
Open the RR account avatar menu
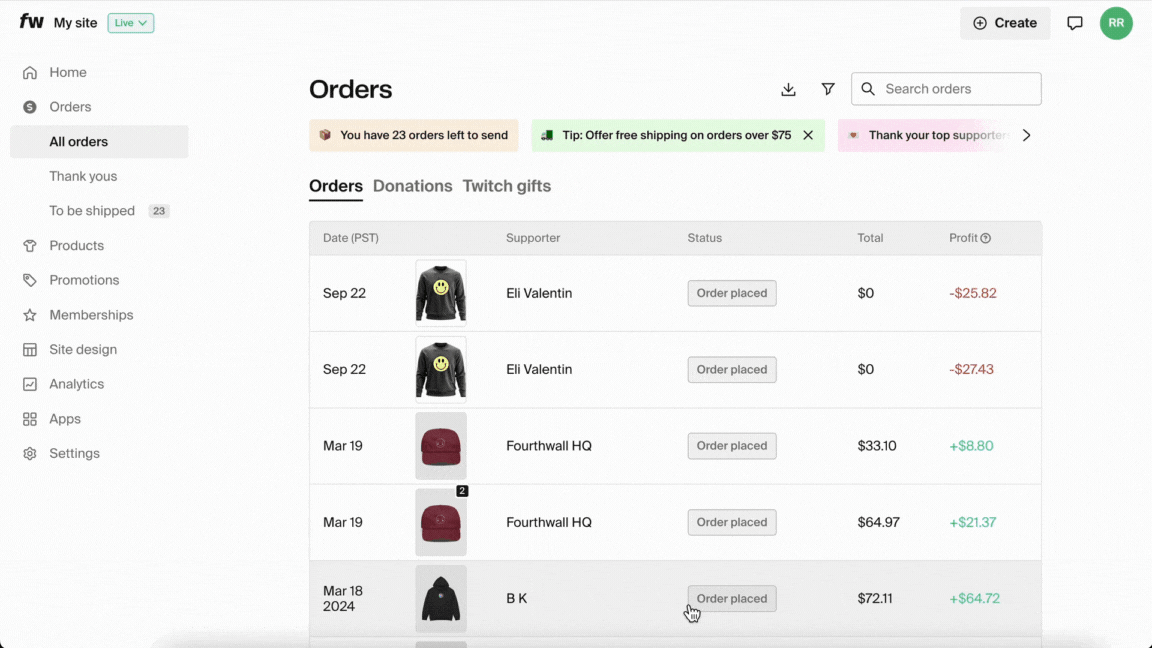pos(1116,23)
